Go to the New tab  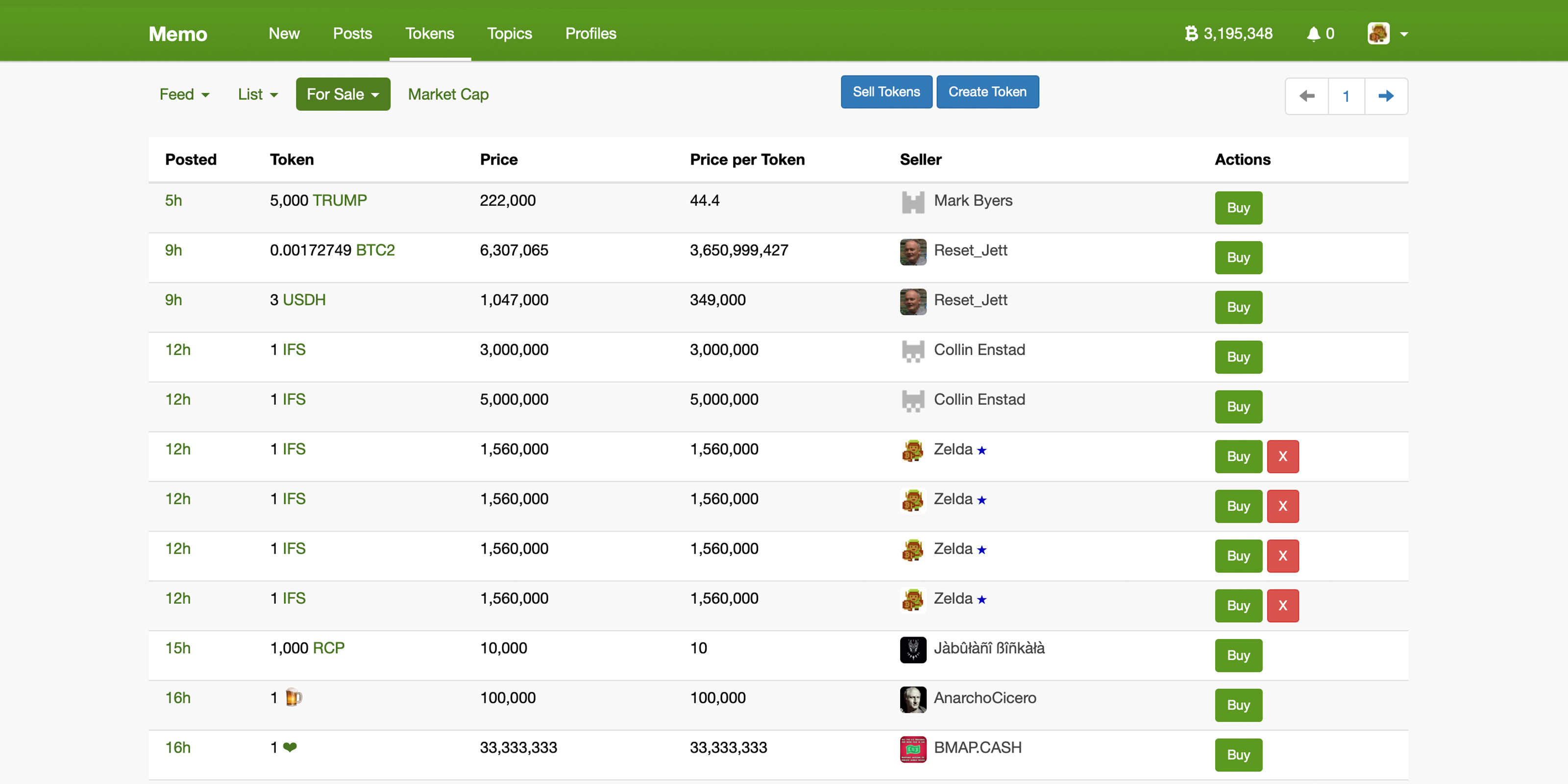pyautogui.click(x=284, y=33)
